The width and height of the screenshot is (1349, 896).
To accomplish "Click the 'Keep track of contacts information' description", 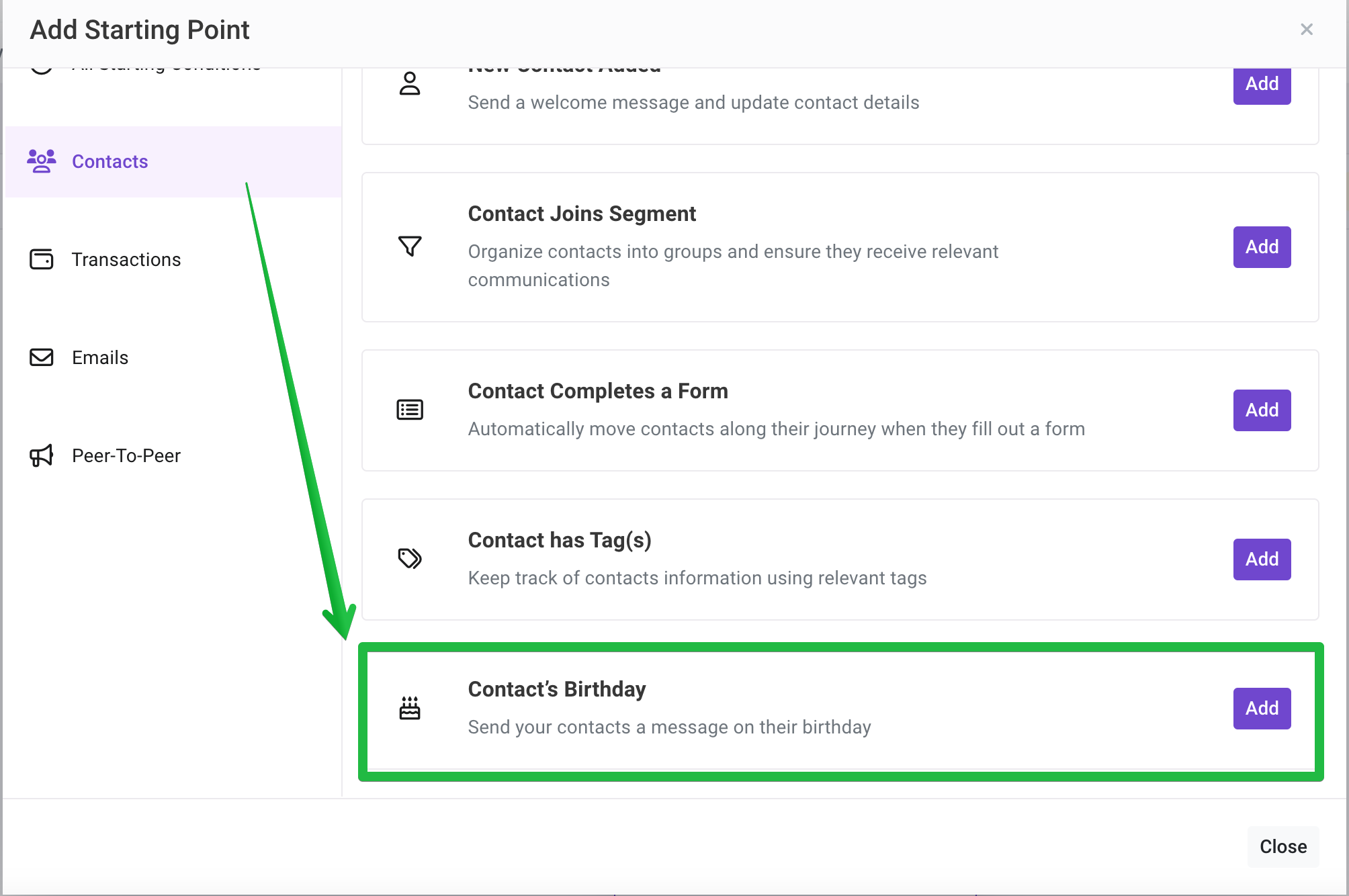I will [697, 578].
